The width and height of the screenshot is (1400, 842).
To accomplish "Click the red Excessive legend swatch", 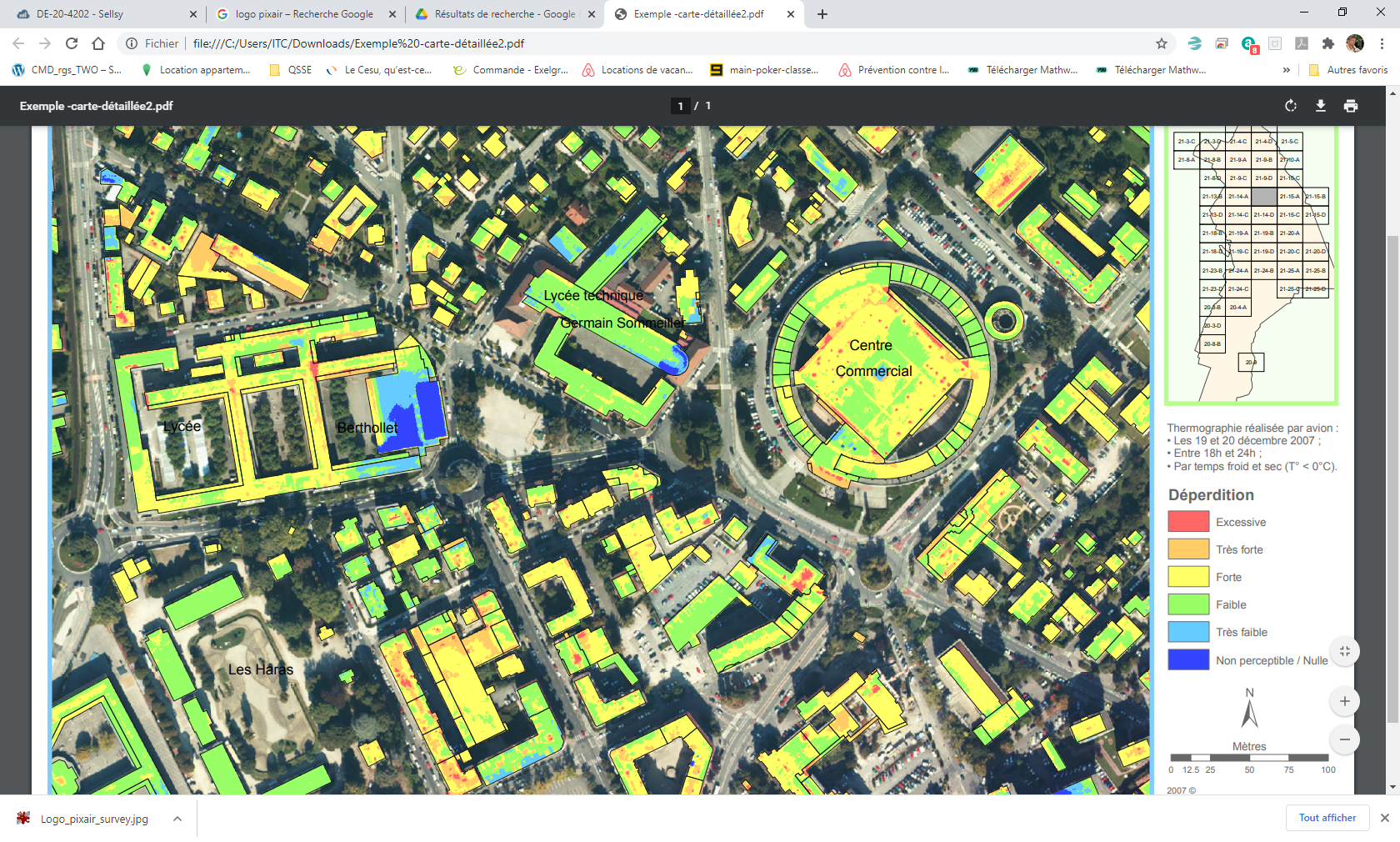I will pyautogui.click(x=1188, y=522).
